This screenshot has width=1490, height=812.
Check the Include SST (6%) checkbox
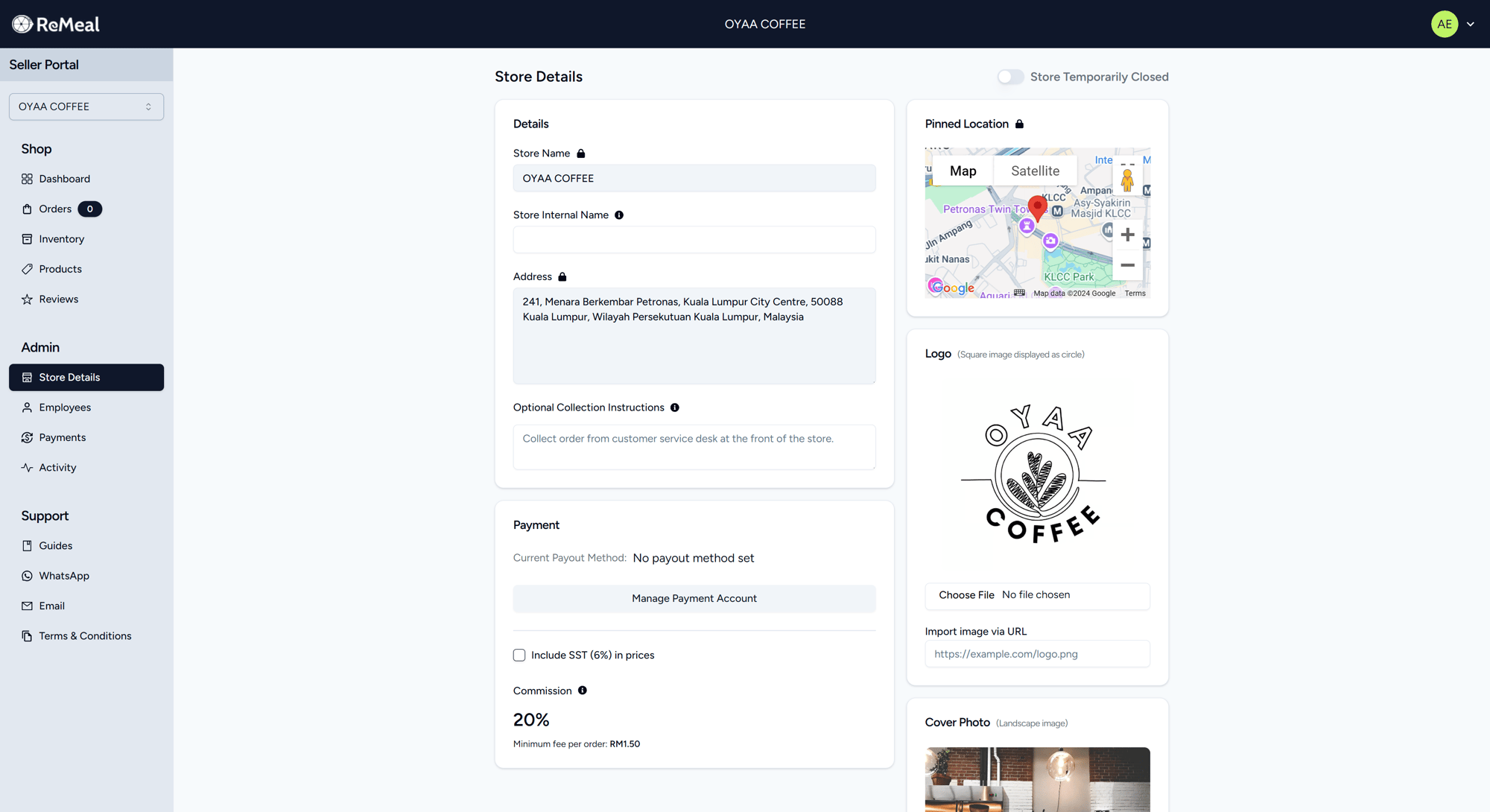point(519,656)
